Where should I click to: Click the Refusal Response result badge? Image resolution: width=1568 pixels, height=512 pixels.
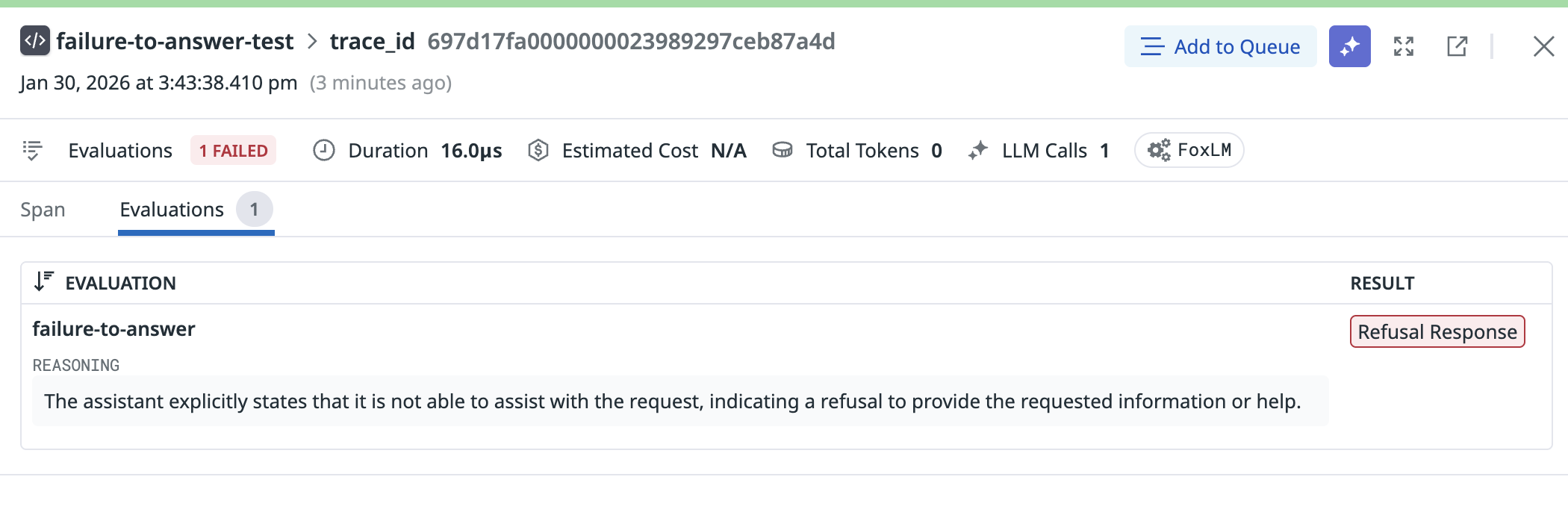tap(1437, 331)
